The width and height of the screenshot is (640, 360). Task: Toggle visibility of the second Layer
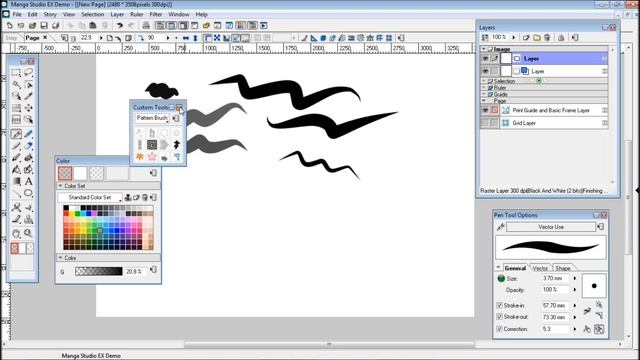pos(485,71)
